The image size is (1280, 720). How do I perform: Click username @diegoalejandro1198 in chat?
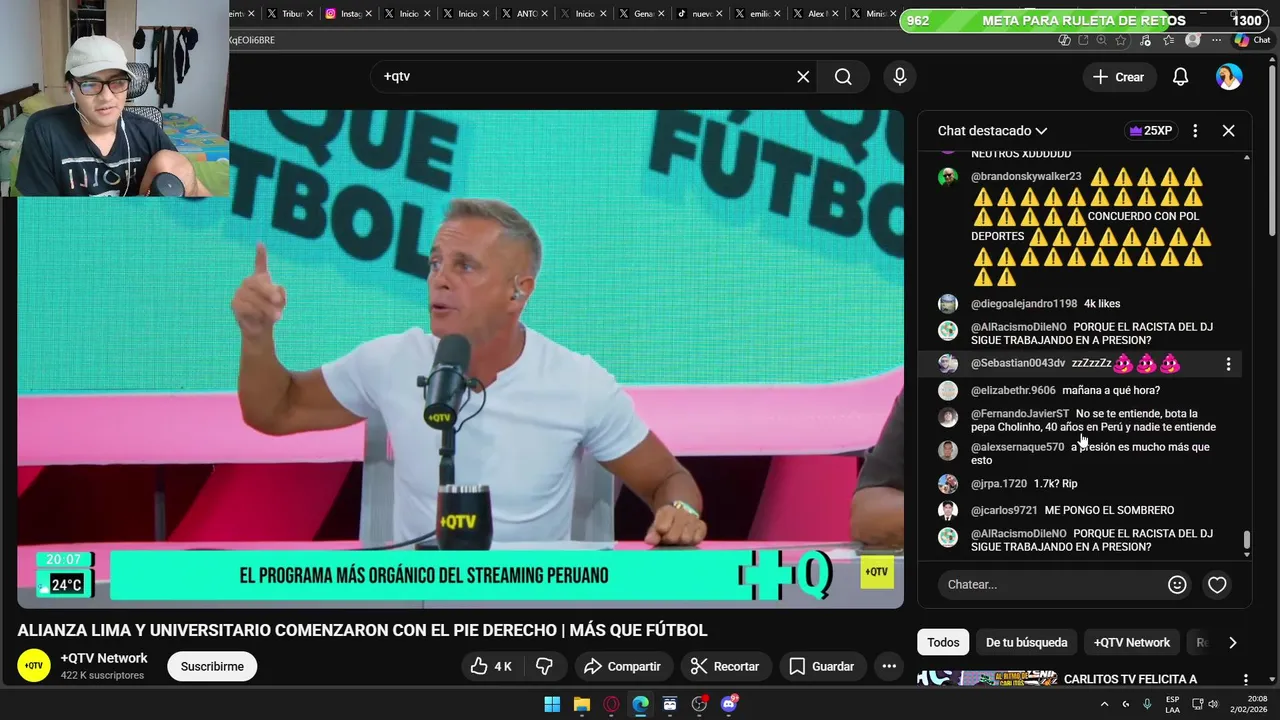pyautogui.click(x=1024, y=304)
